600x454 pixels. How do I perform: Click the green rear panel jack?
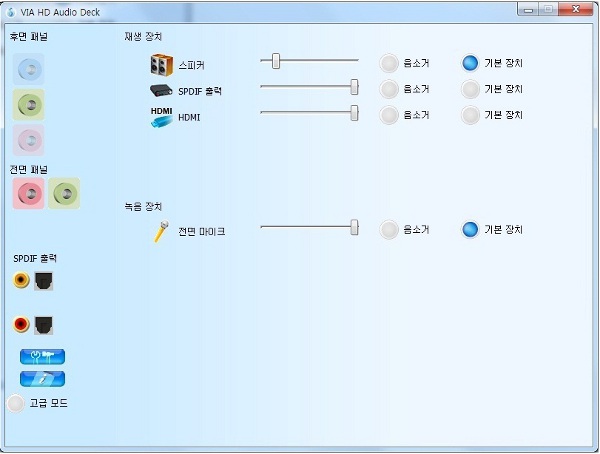[x=29, y=105]
